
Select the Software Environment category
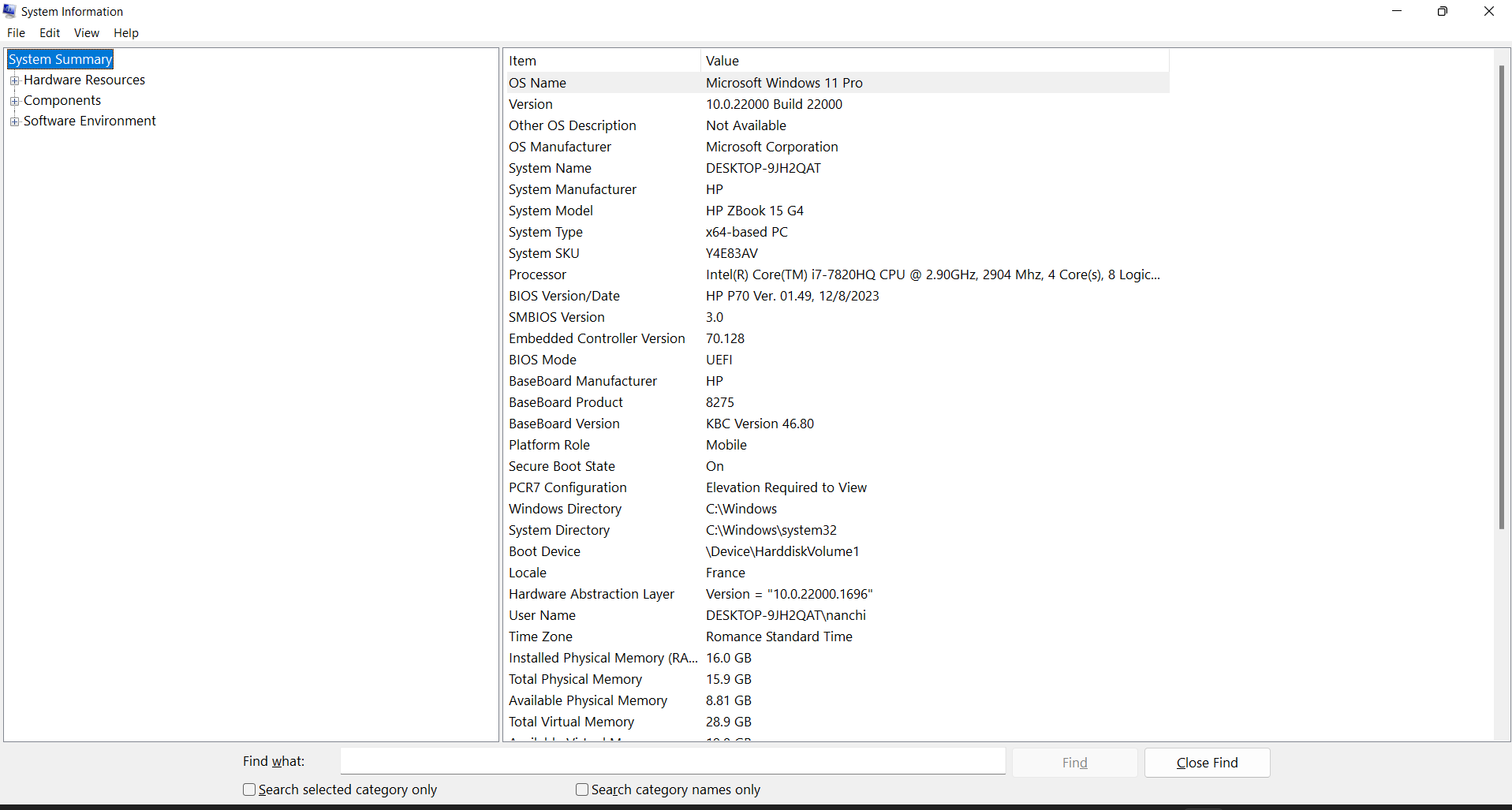tap(90, 121)
